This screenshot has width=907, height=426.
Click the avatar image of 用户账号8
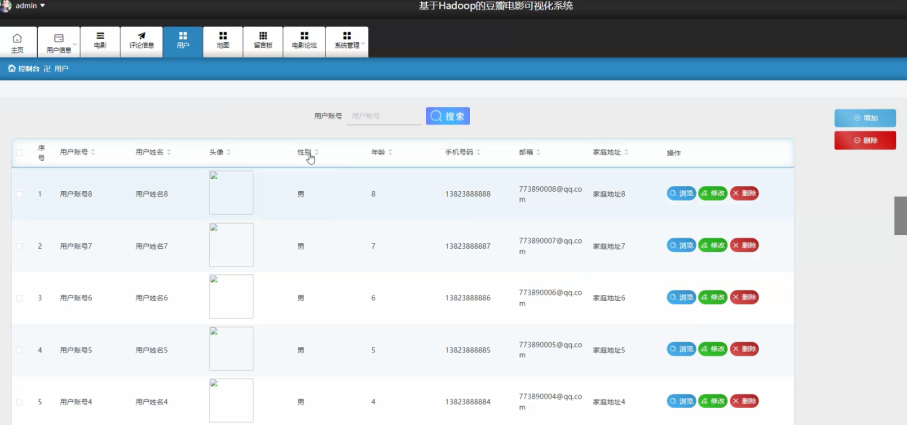point(231,193)
